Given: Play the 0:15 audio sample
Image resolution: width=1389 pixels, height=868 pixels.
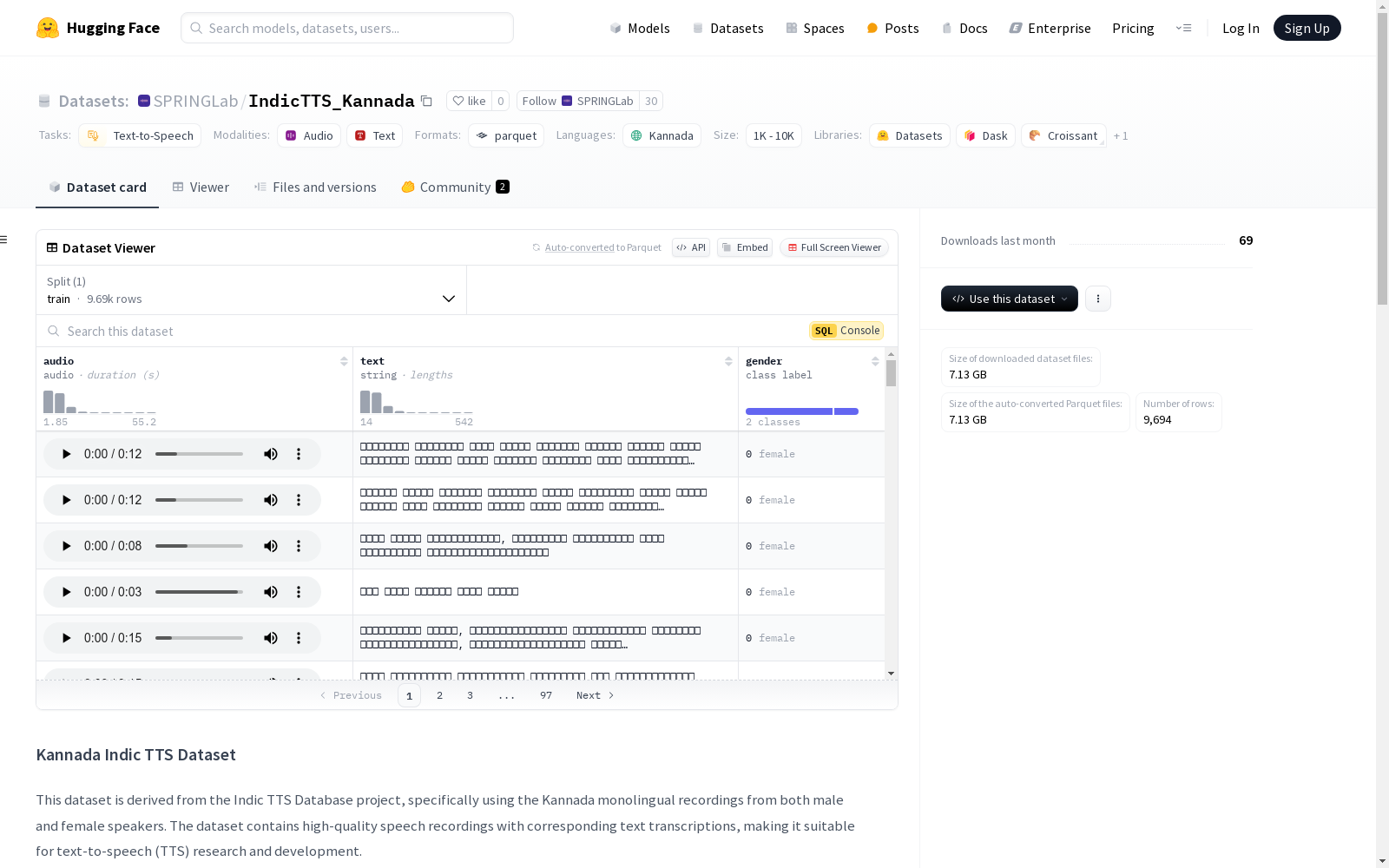Looking at the screenshot, I should click(x=66, y=638).
